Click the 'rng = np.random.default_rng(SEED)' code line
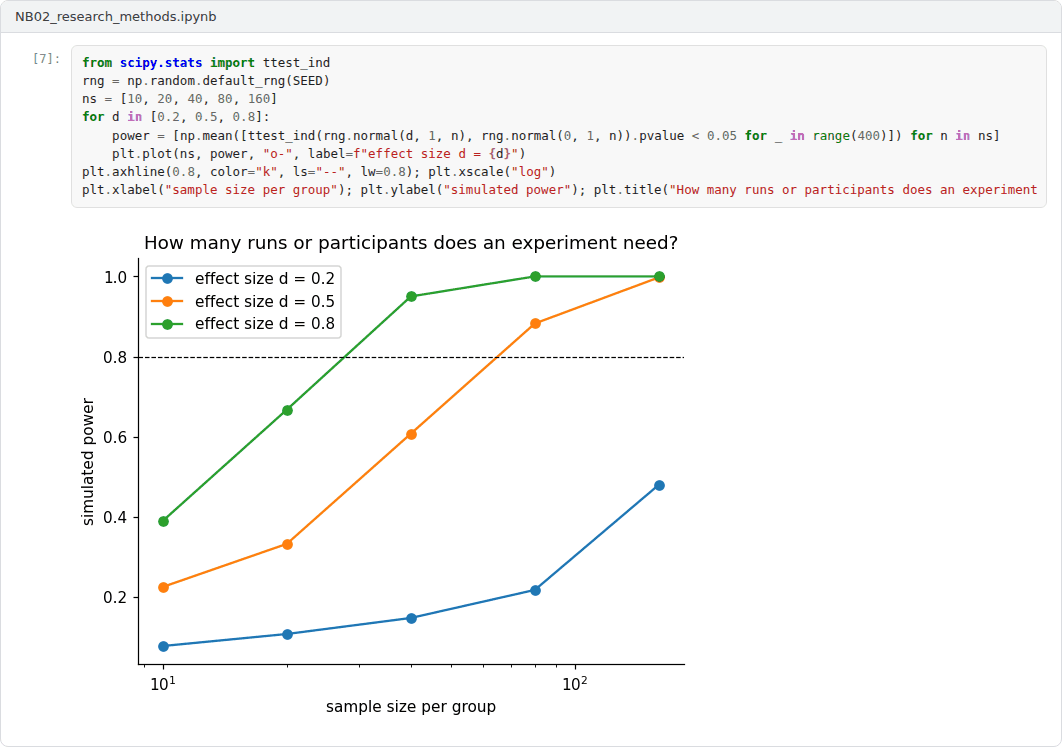Screen dimensions: 1062x747 tap(206, 81)
